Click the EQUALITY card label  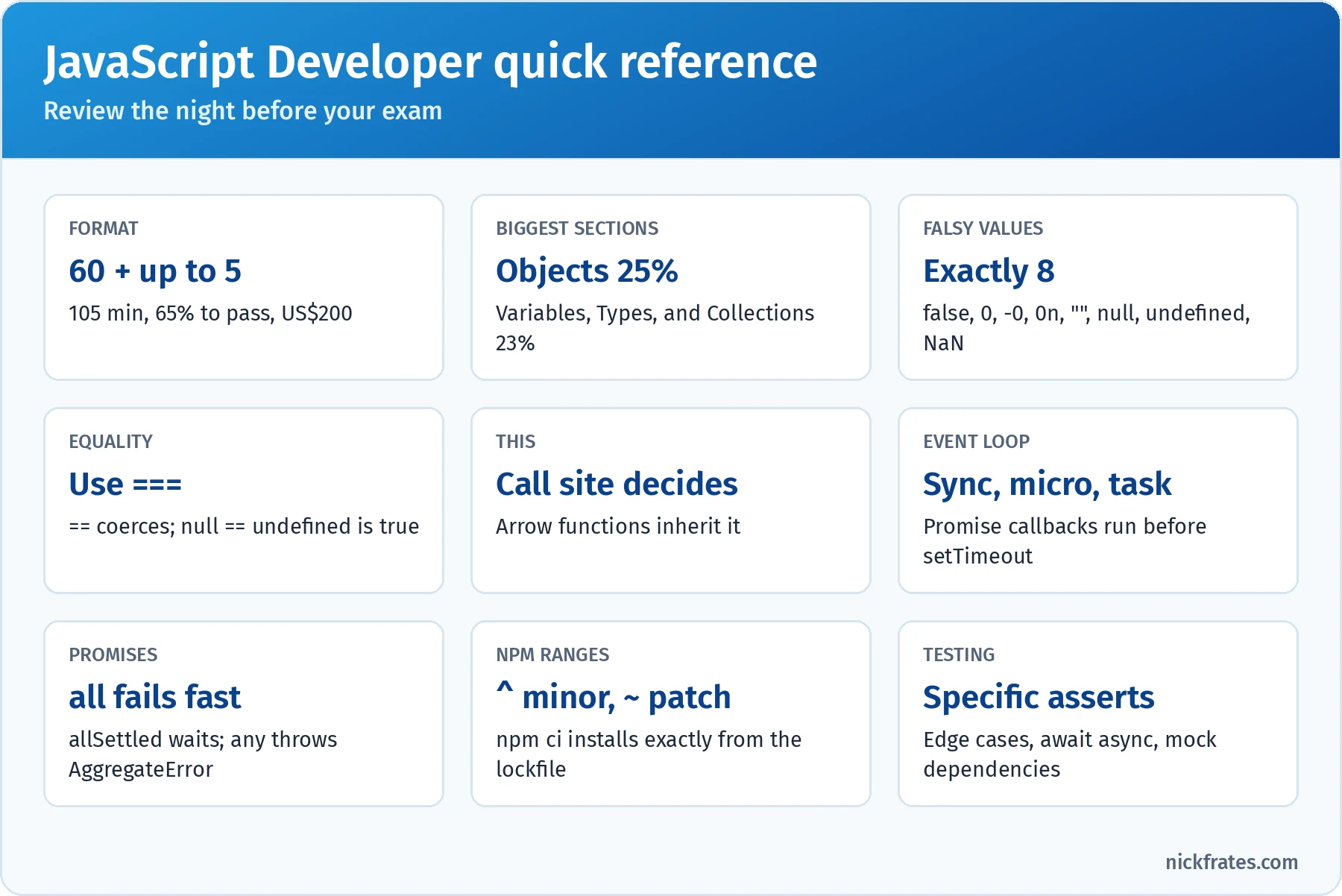[x=110, y=441]
